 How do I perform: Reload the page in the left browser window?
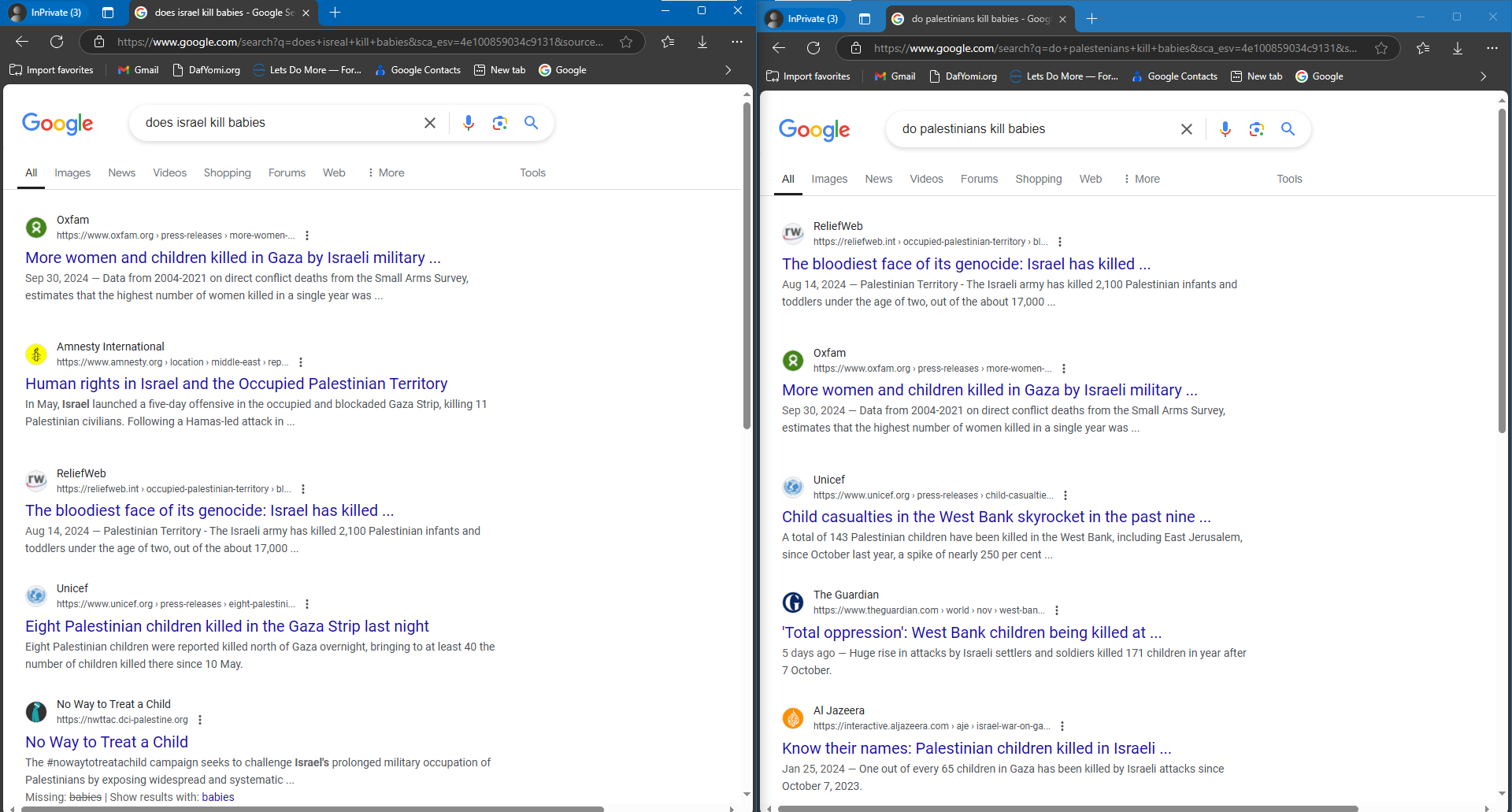[57, 42]
